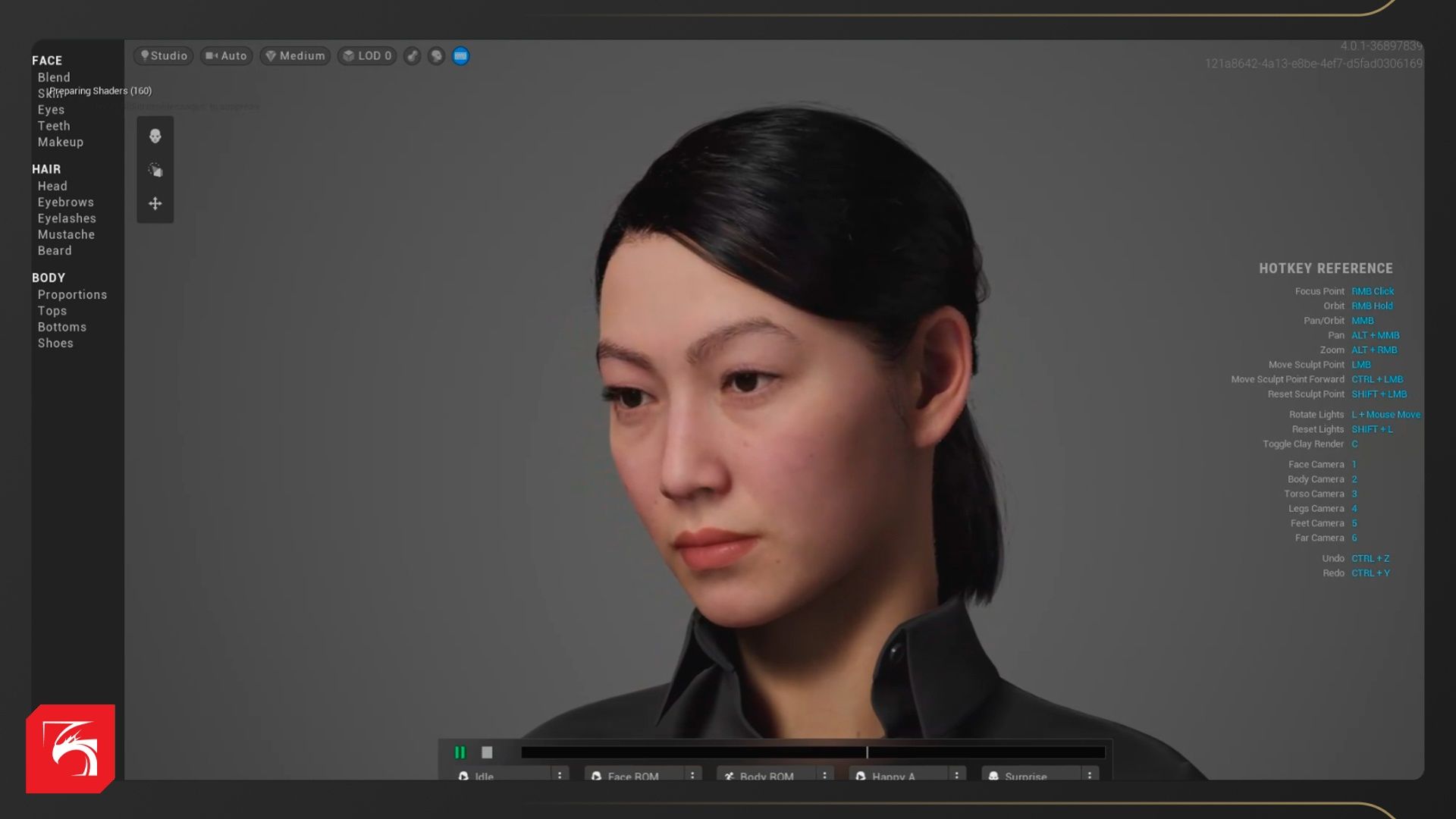Select Proportions under Body
Image resolution: width=1456 pixels, height=819 pixels.
(x=72, y=295)
